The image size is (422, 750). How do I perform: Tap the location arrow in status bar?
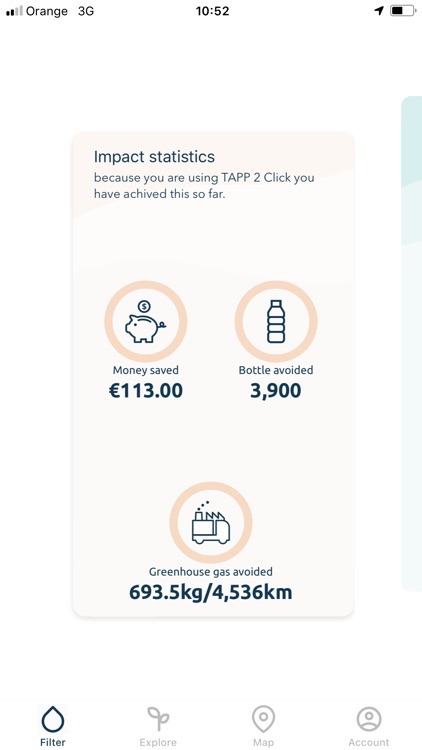(x=379, y=11)
